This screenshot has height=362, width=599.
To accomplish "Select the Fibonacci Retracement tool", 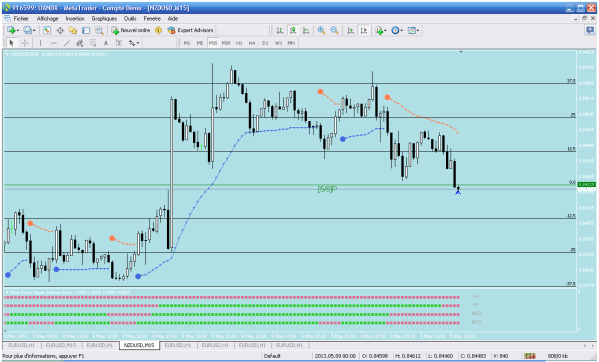I will [x=93, y=43].
